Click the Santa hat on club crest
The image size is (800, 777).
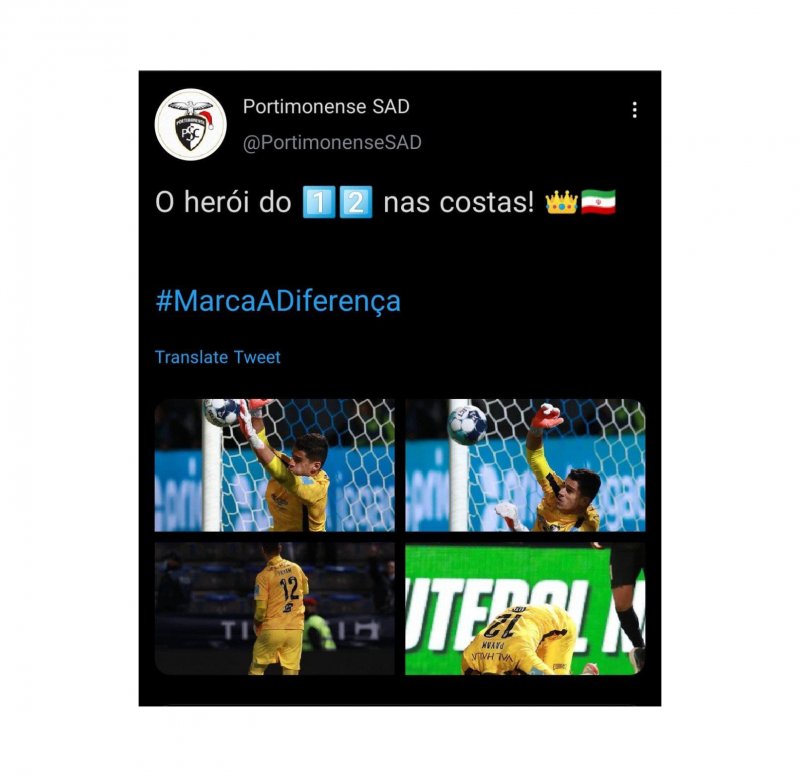(206, 119)
